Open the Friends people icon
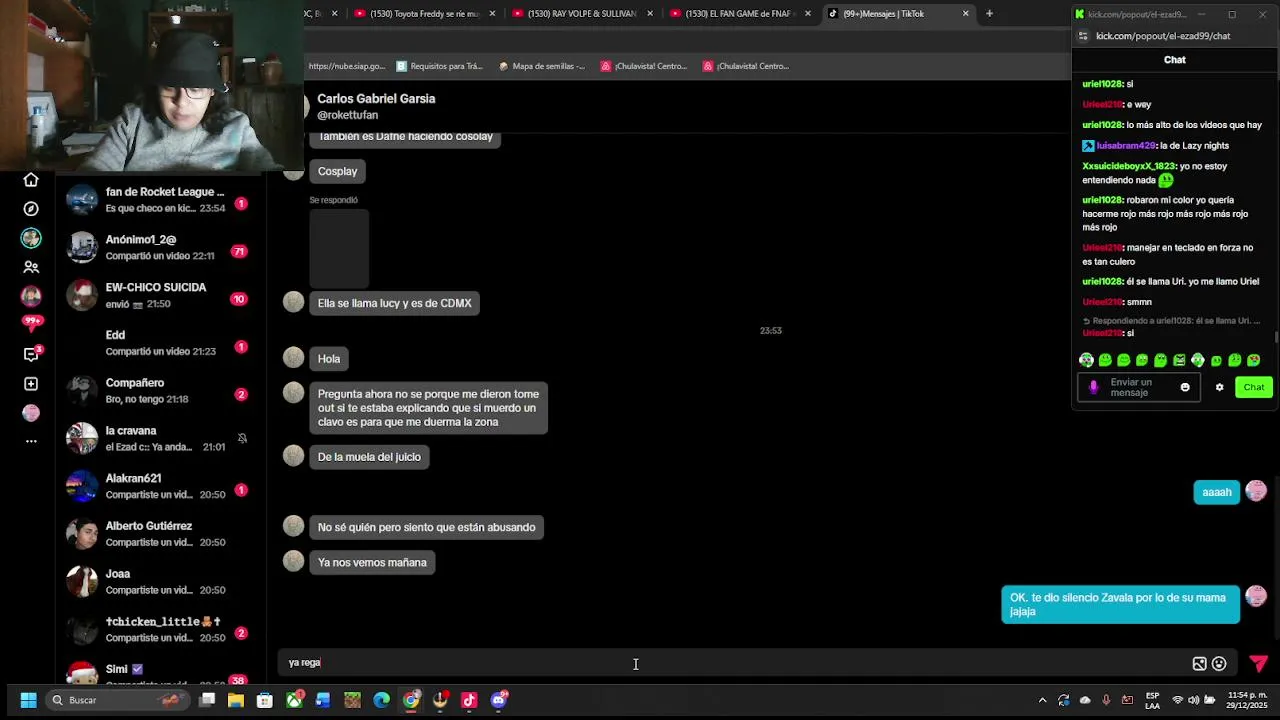 point(31,267)
